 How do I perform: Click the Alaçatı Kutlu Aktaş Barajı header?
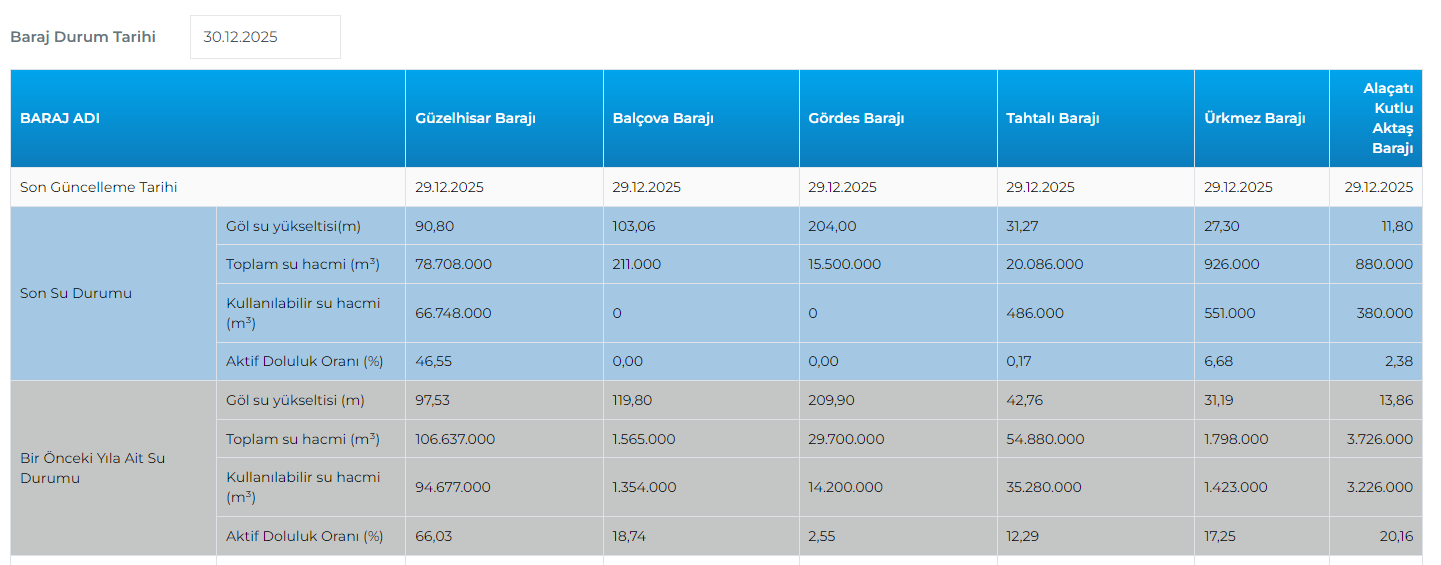coord(1387,118)
